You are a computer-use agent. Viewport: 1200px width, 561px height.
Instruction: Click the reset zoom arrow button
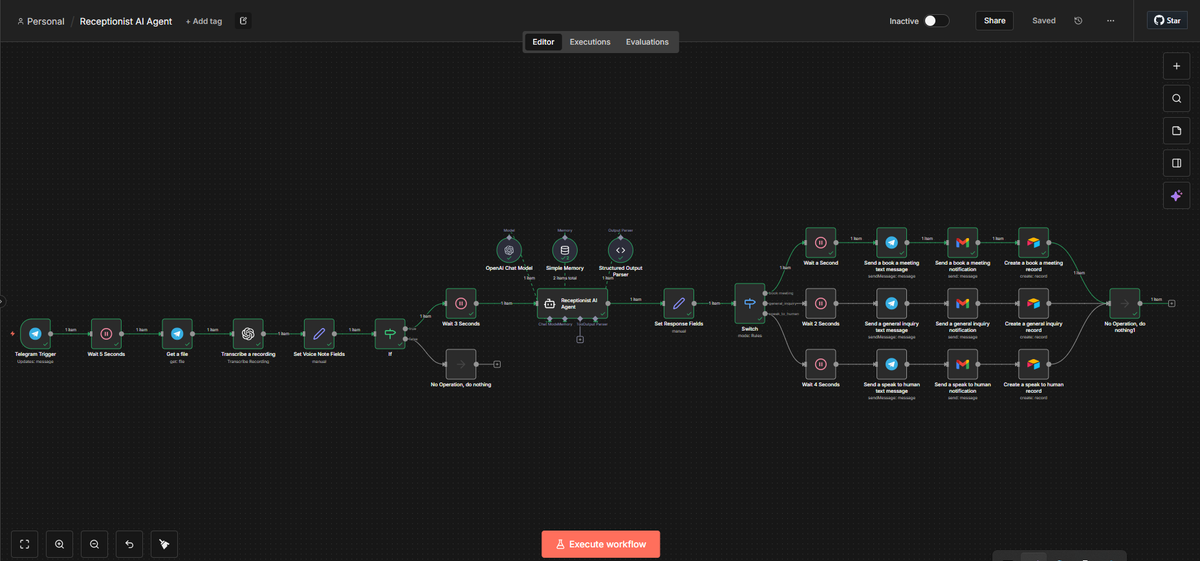pos(129,544)
